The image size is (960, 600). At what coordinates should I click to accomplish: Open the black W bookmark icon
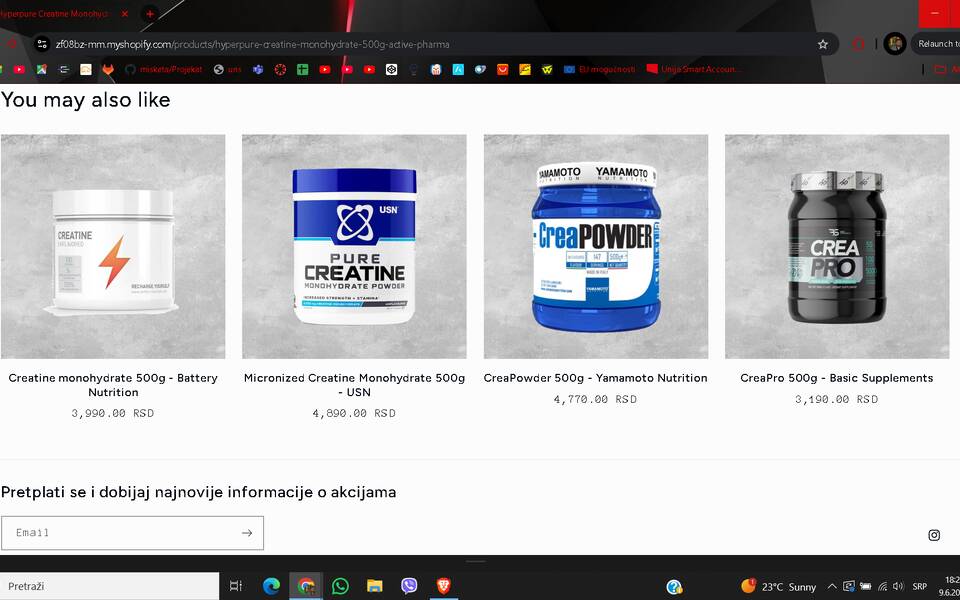pyautogui.click(x=547, y=69)
